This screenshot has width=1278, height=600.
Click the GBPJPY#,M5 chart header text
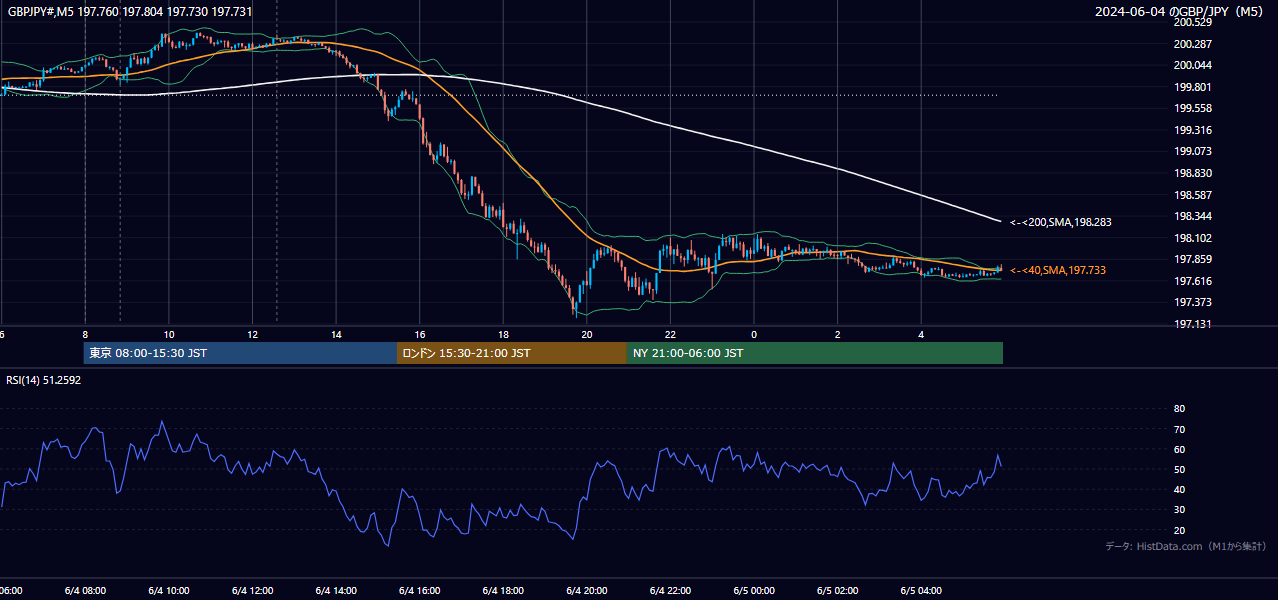tap(130, 11)
